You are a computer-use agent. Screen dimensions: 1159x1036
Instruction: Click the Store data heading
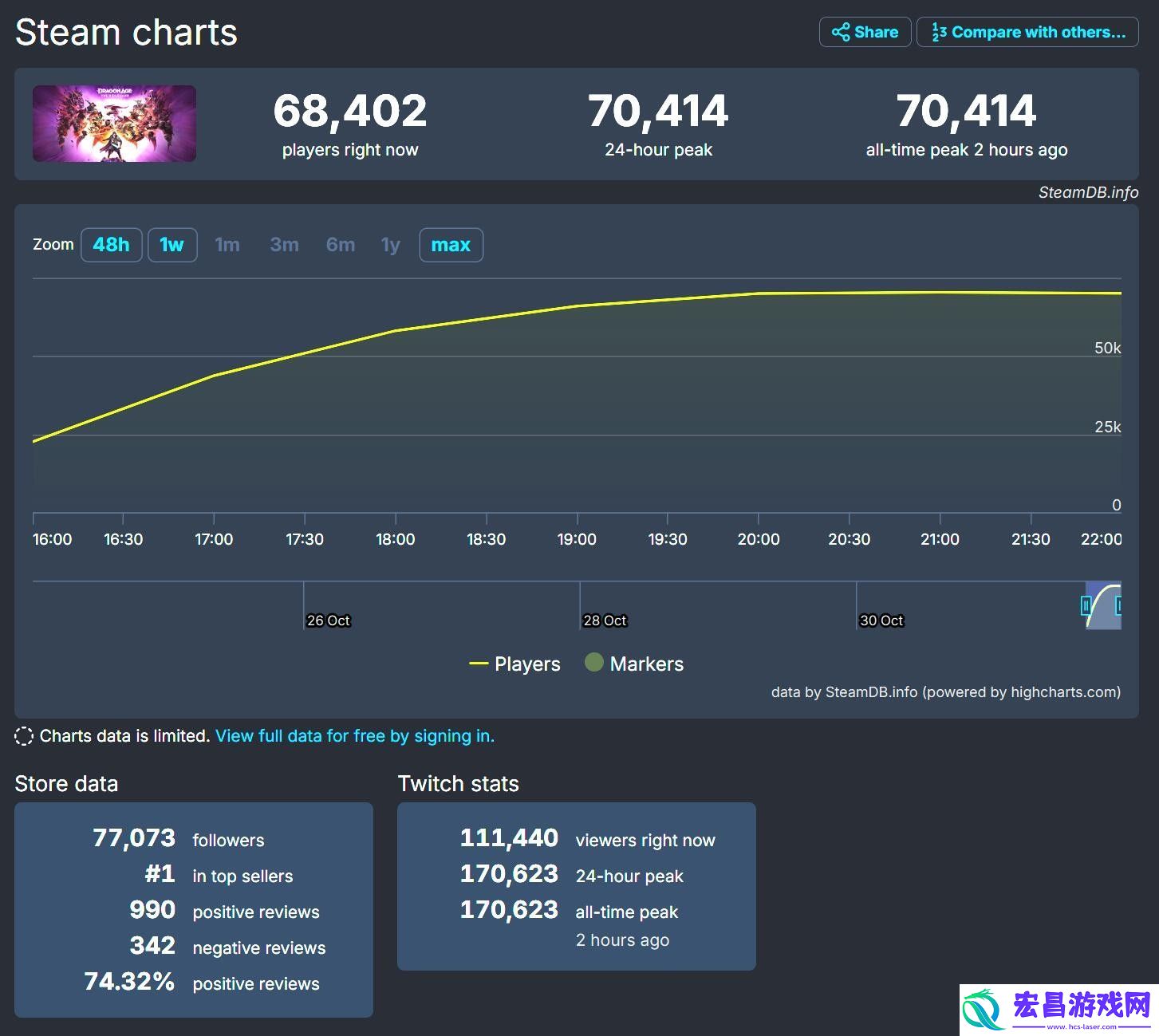tap(66, 784)
